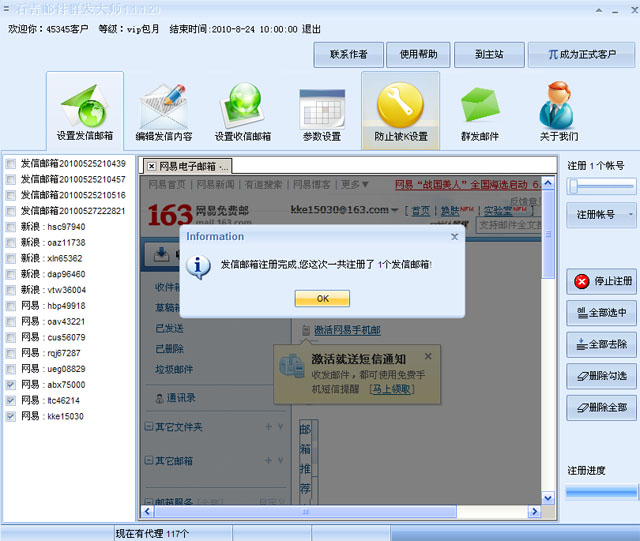Uncheck the 网易 : abx75000 checkbox
The image size is (640, 541).
click(11, 385)
